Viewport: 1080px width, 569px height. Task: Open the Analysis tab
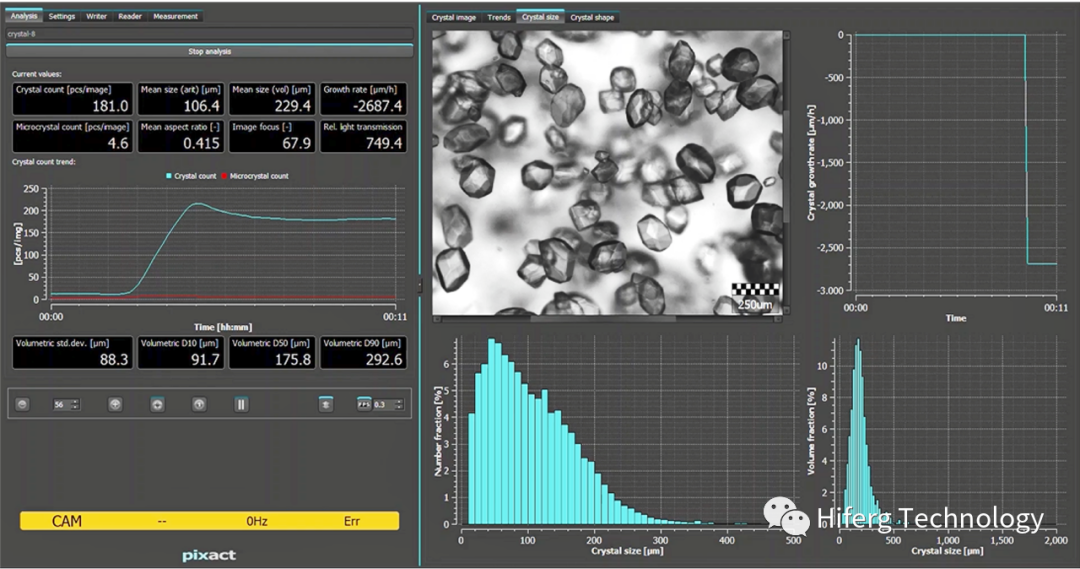[24, 16]
